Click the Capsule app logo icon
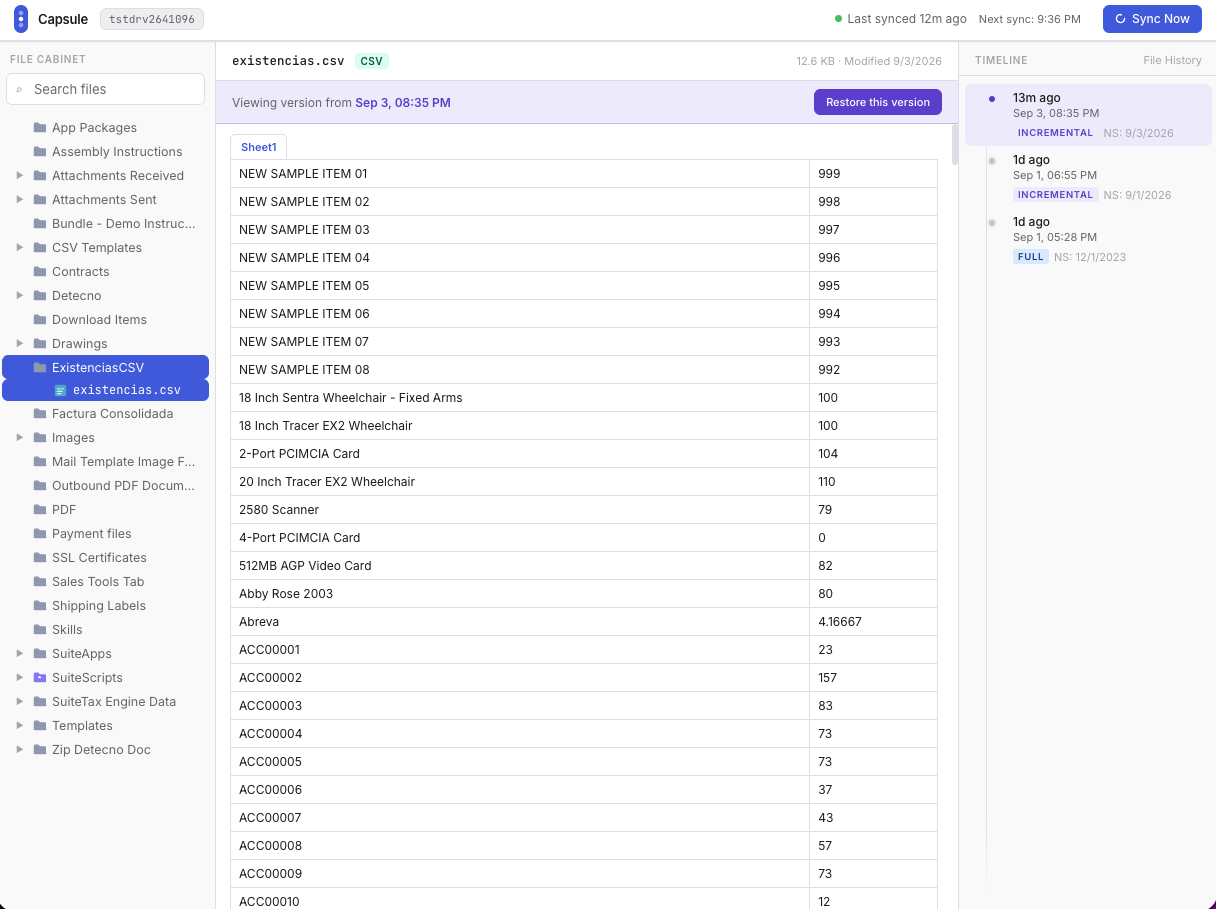The width and height of the screenshot is (1216, 909). (x=21, y=19)
